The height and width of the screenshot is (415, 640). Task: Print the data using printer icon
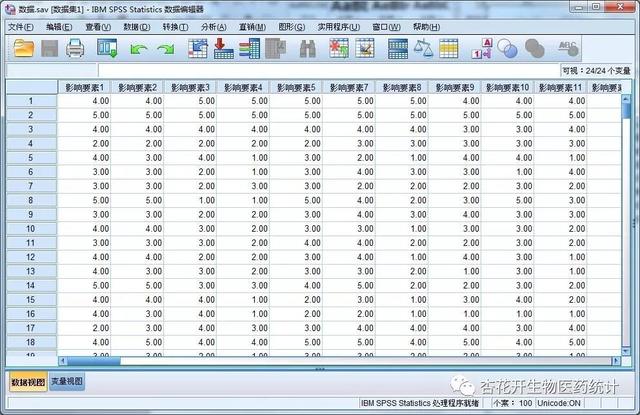(75, 49)
